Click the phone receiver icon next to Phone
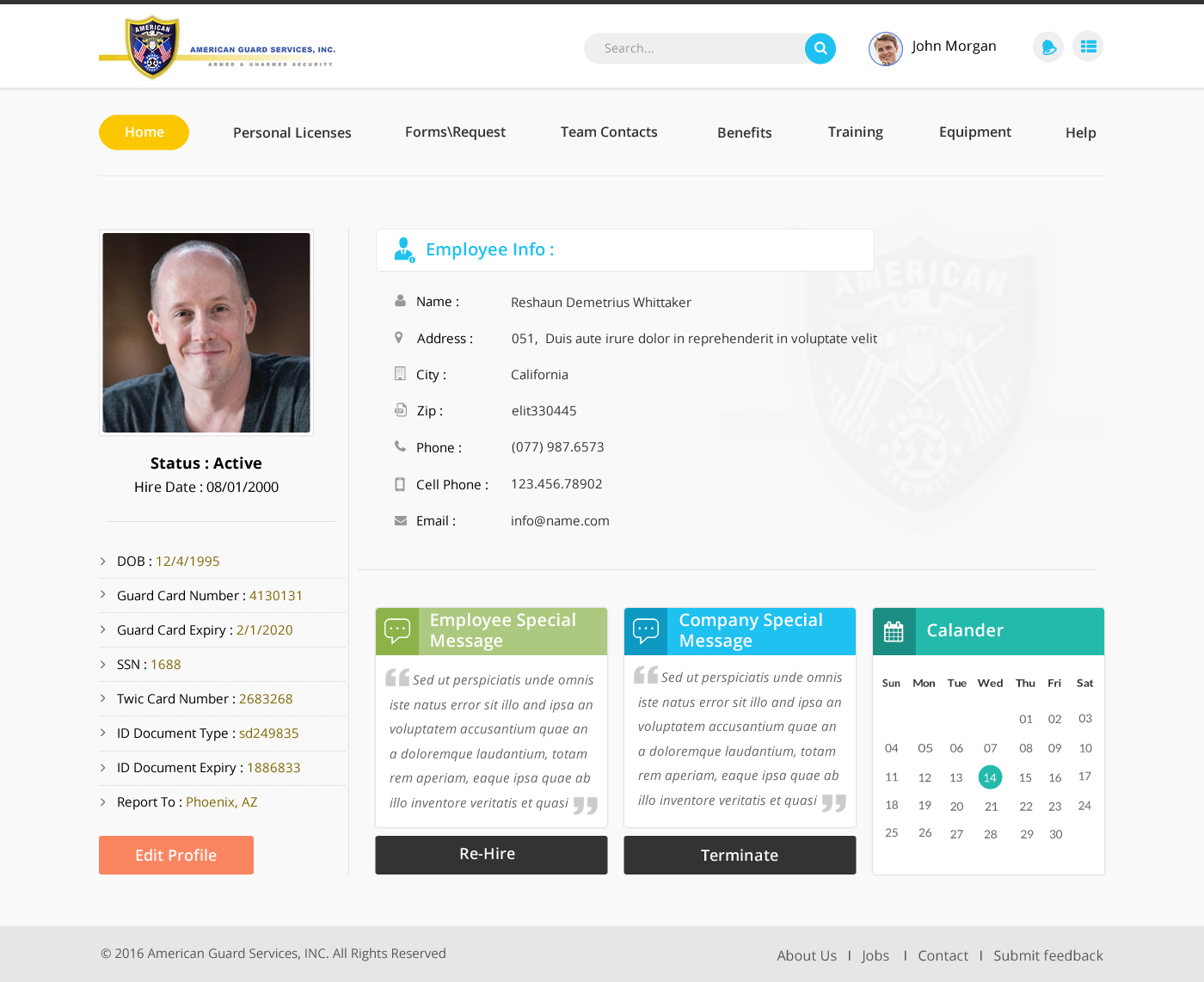The width and height of the screenshot is (1204, 982). [399, 446]
